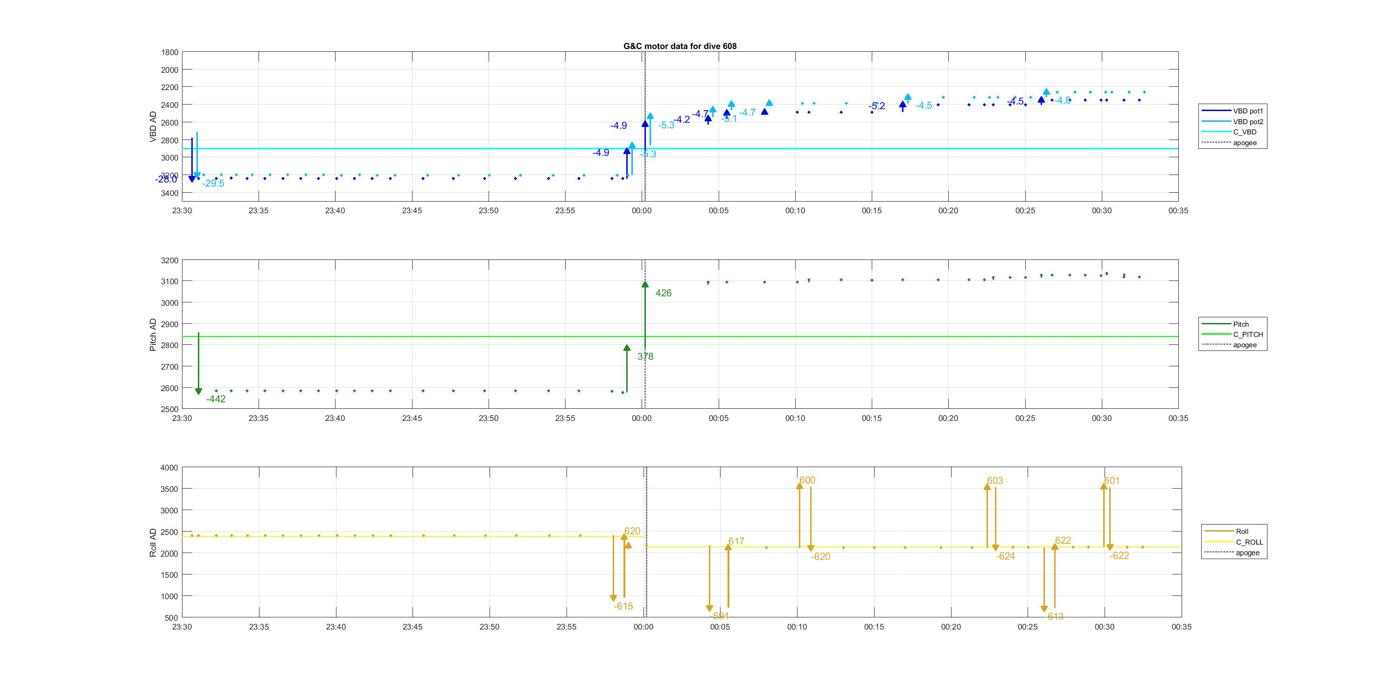Screen dimensions: 1400x693
Task: Click the '-4.8' VBD data label
Action: click(x=1062, y=100)
